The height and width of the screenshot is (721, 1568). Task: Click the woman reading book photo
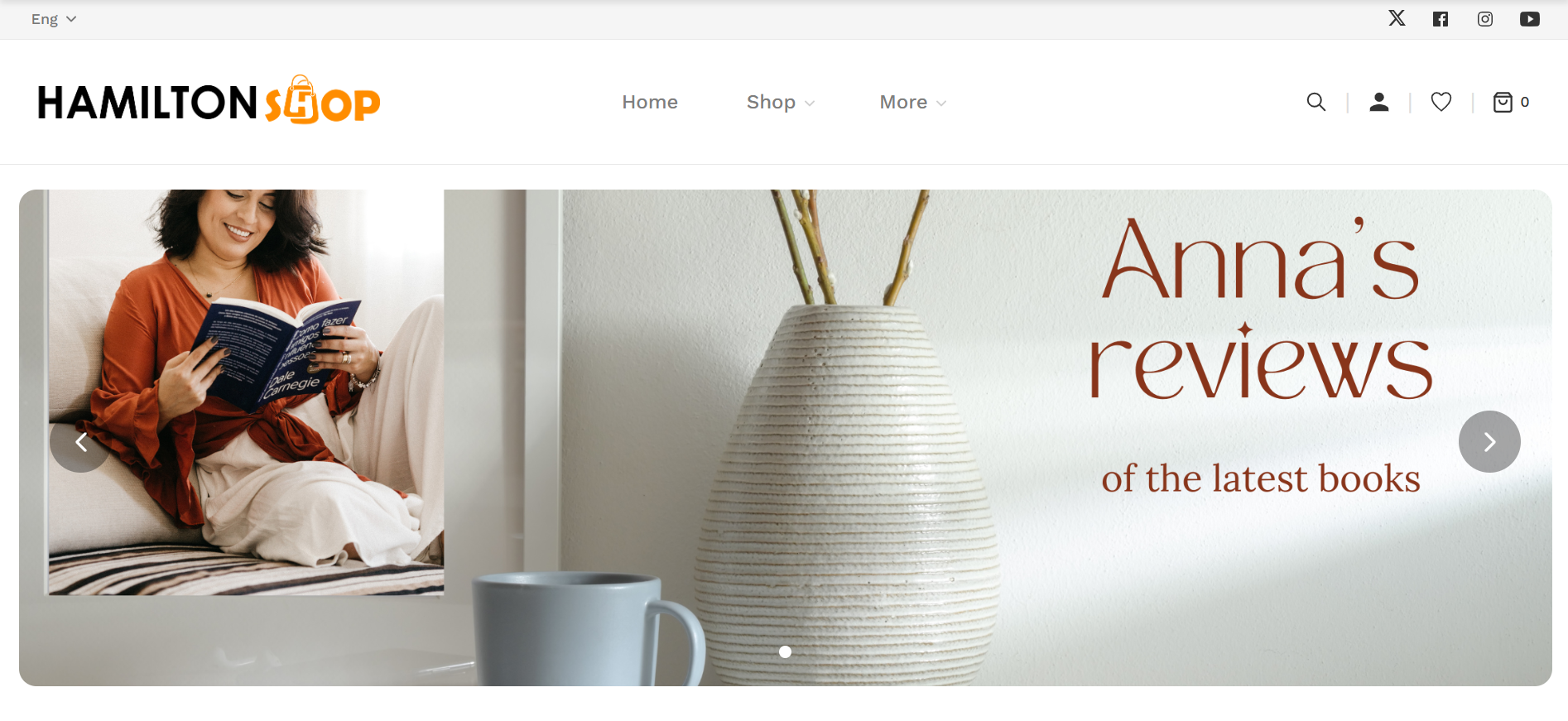coord(246,392)
